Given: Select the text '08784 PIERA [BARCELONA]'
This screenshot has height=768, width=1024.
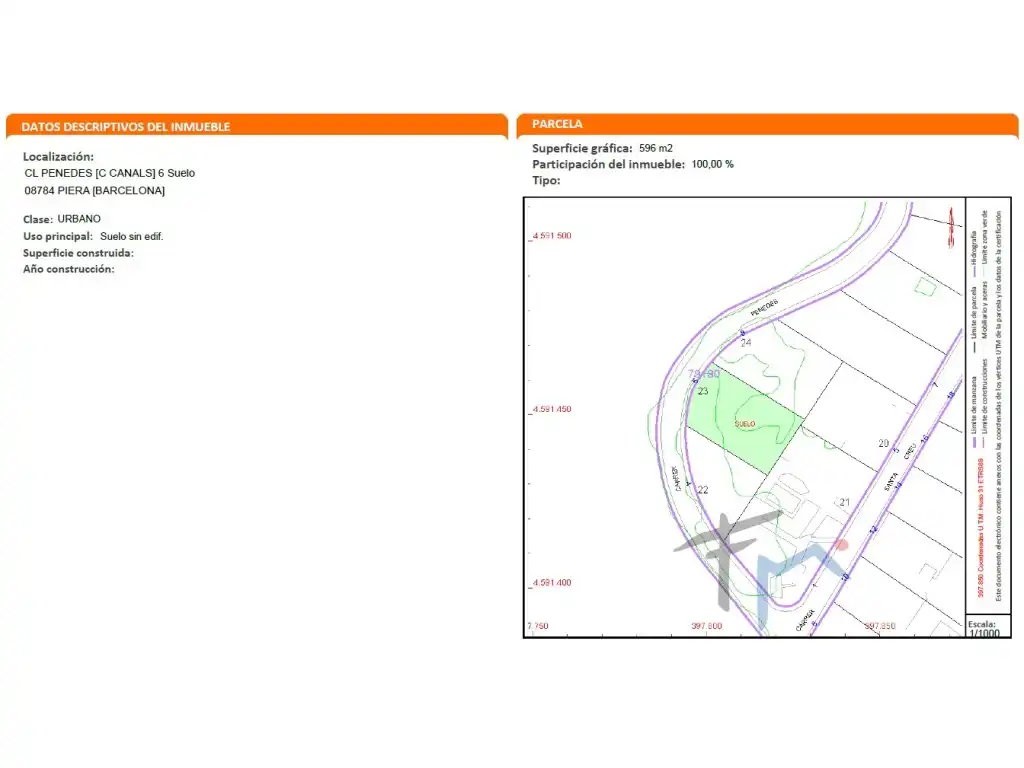Looking at the screenshot, I should [95, 191].
